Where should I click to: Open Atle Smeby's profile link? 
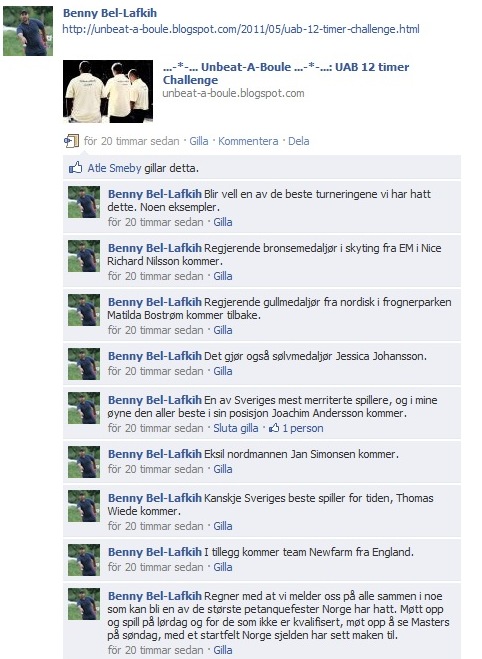click(x=114, y=168)
